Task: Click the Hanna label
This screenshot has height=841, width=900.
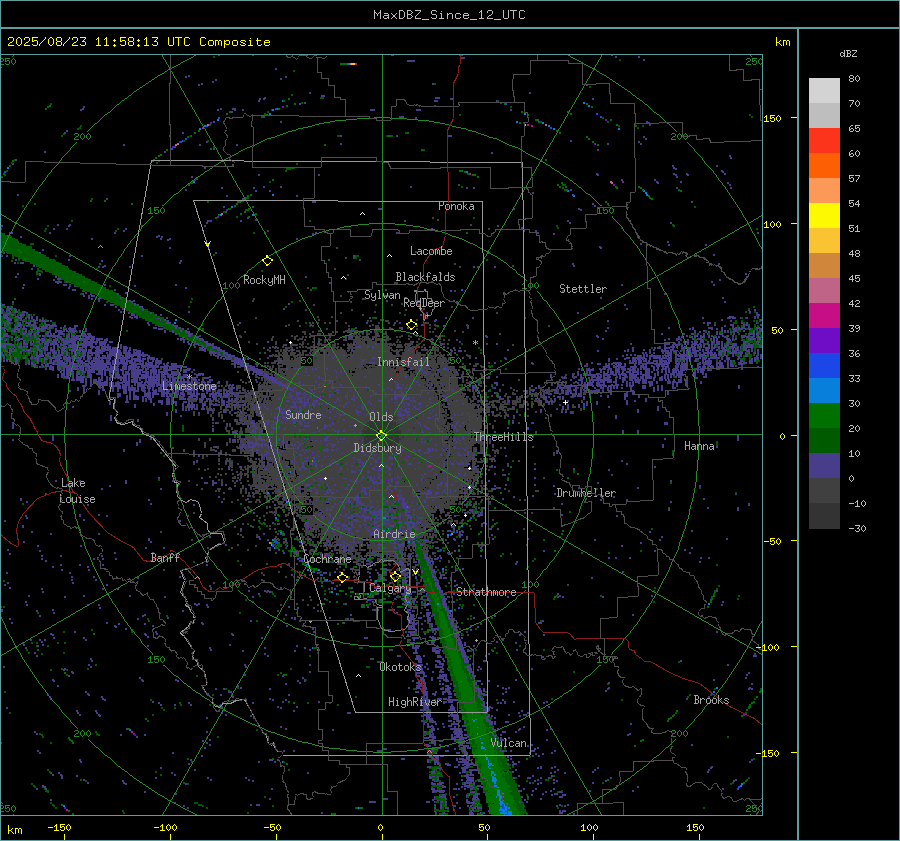Action: click(700, 446)
